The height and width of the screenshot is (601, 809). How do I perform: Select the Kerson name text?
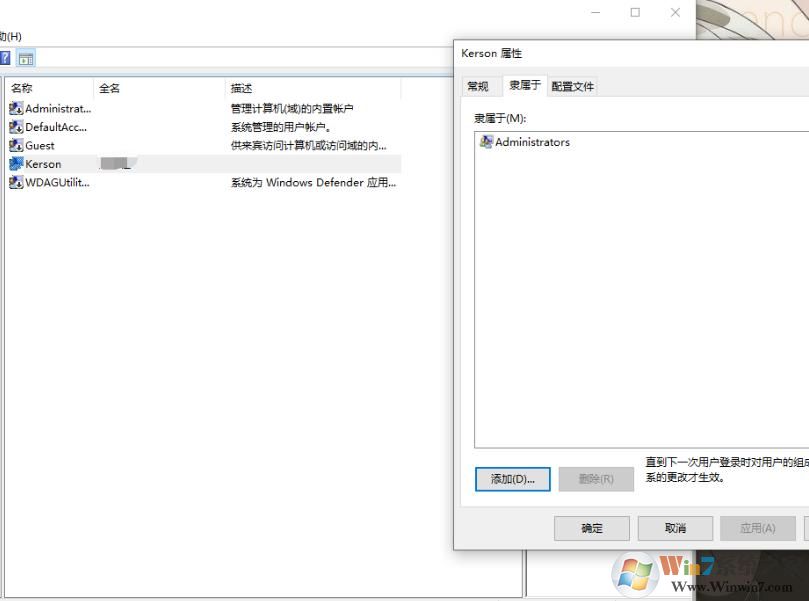pyautogui.click(x=43, y=165)
